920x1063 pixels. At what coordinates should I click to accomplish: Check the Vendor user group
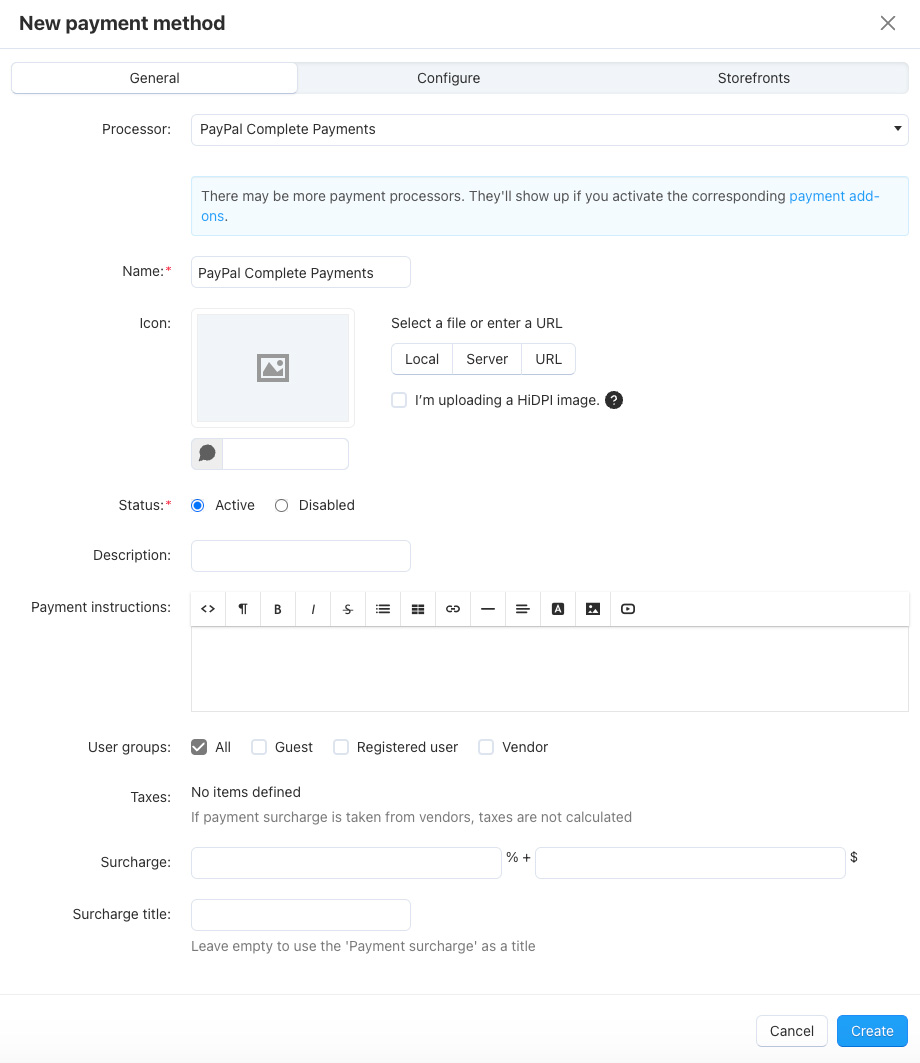coord(486,747)
